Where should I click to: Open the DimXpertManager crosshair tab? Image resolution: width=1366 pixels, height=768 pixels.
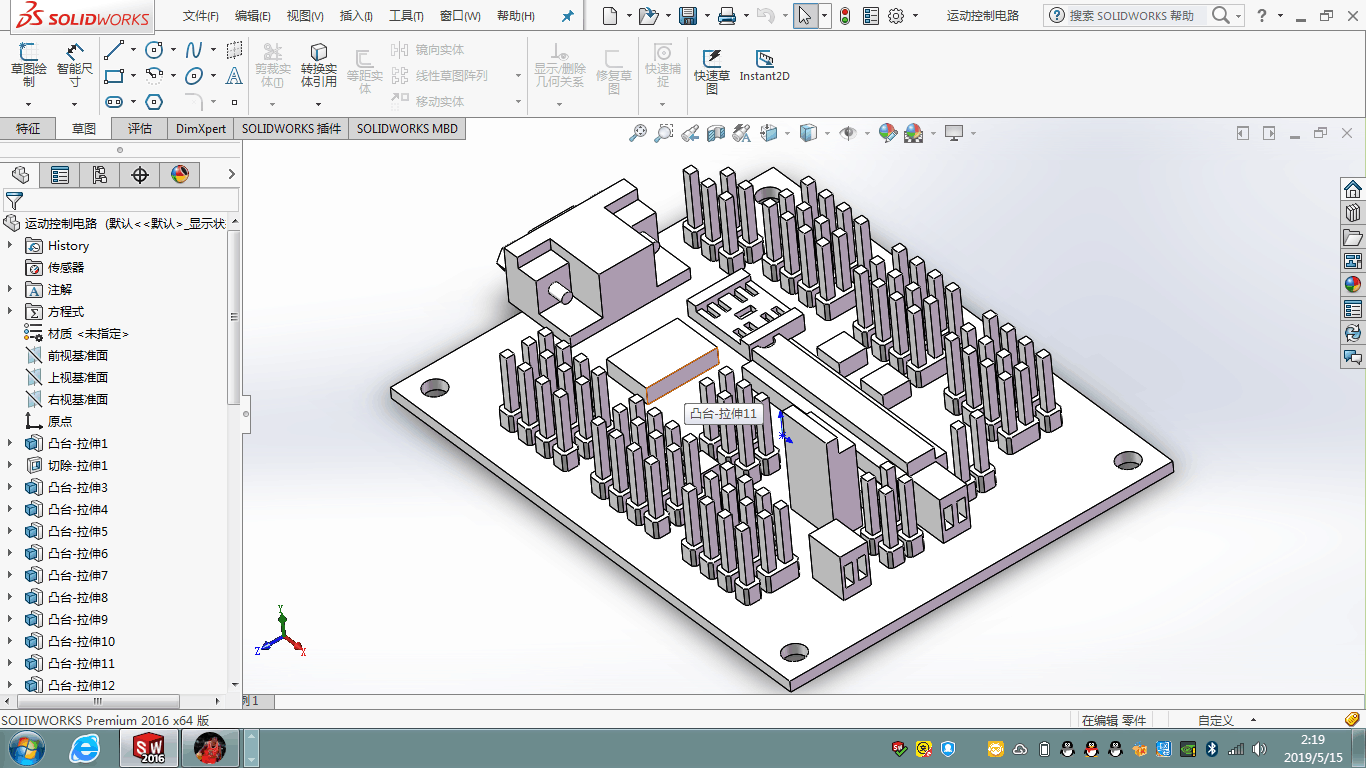(140, 175)
